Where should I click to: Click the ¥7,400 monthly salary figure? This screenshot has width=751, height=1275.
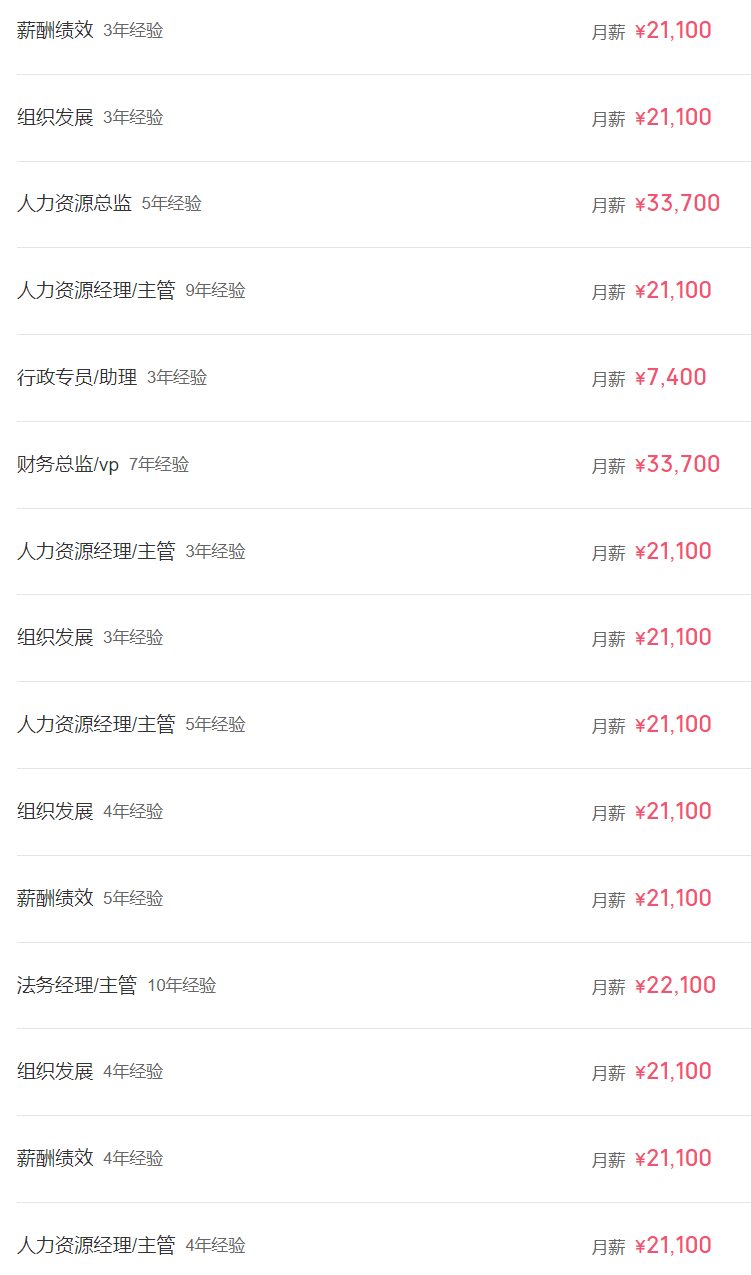pos(671,378)
